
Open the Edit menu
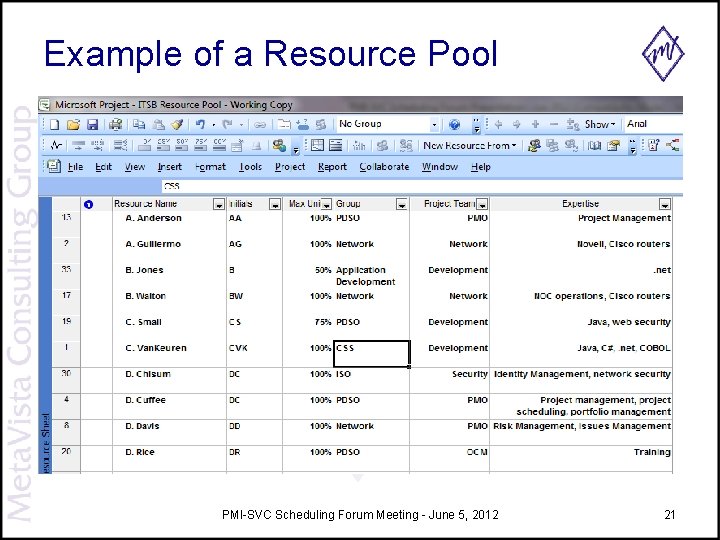point(103,167)
